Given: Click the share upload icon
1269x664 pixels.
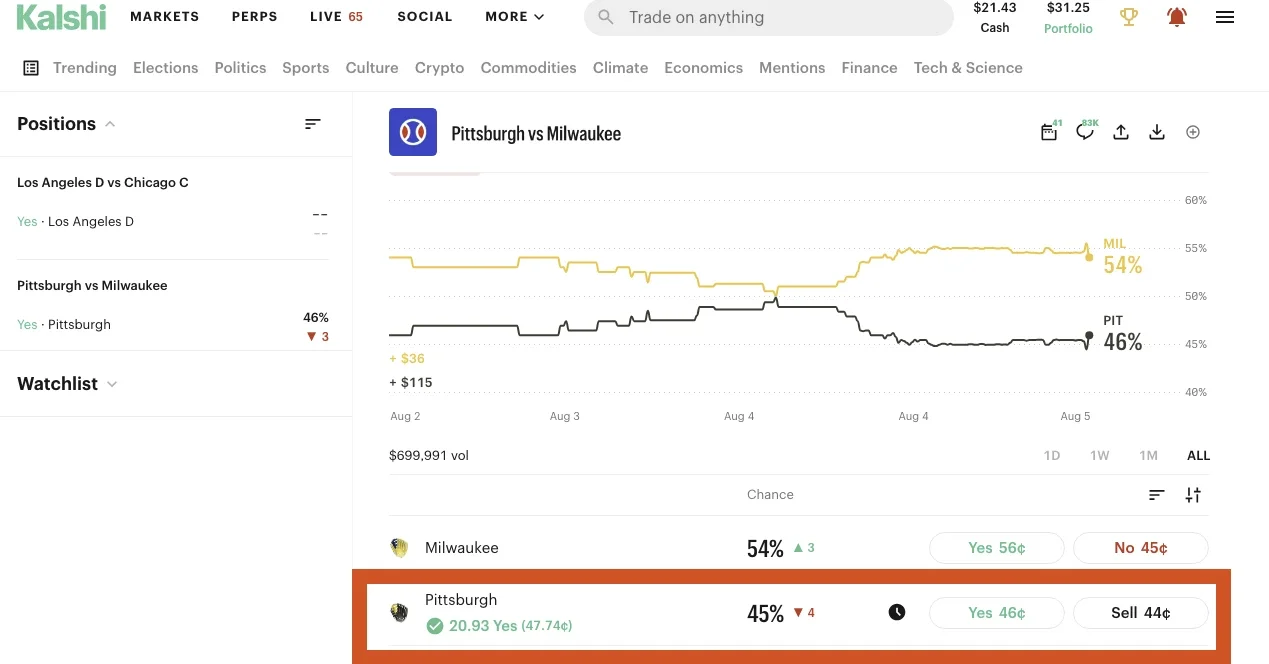Looking at the screenshot, I should (x=1121, y=132).
